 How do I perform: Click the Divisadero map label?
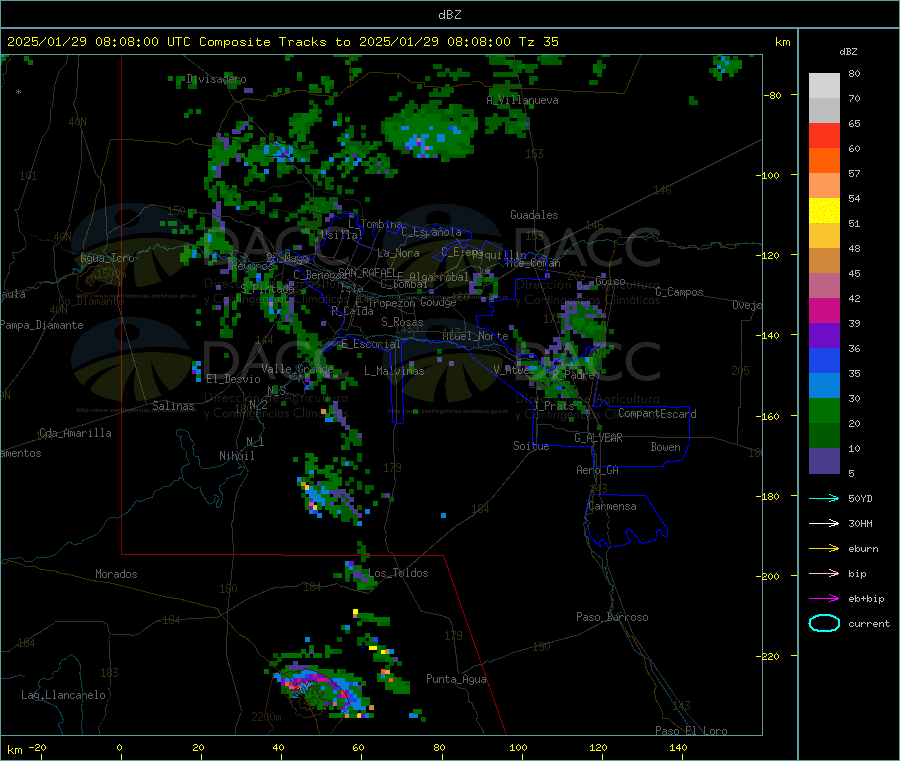[216, 79]
